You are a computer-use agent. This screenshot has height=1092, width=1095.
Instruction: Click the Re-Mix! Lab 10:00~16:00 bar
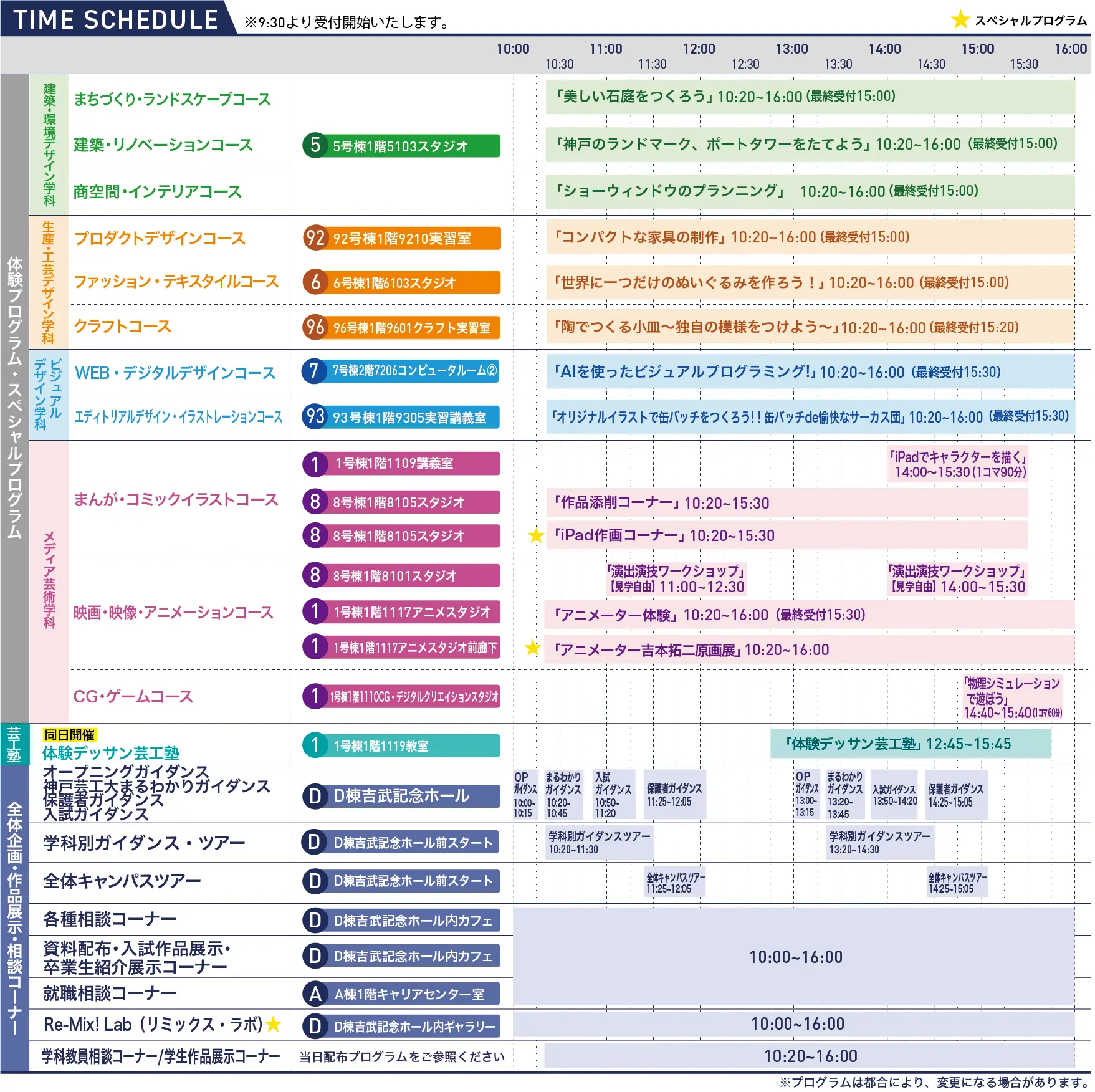click(x=794, y=1023)
